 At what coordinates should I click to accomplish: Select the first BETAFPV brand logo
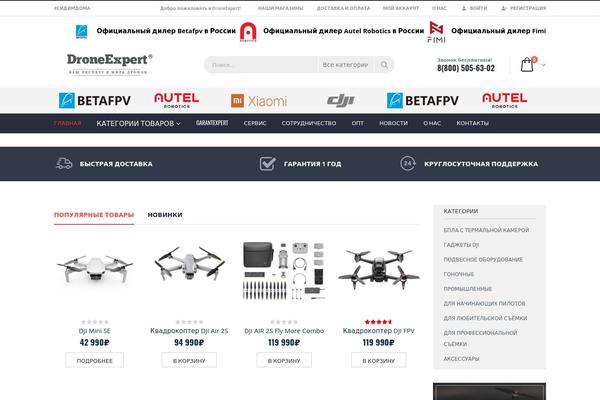click(x=95, y=100)
